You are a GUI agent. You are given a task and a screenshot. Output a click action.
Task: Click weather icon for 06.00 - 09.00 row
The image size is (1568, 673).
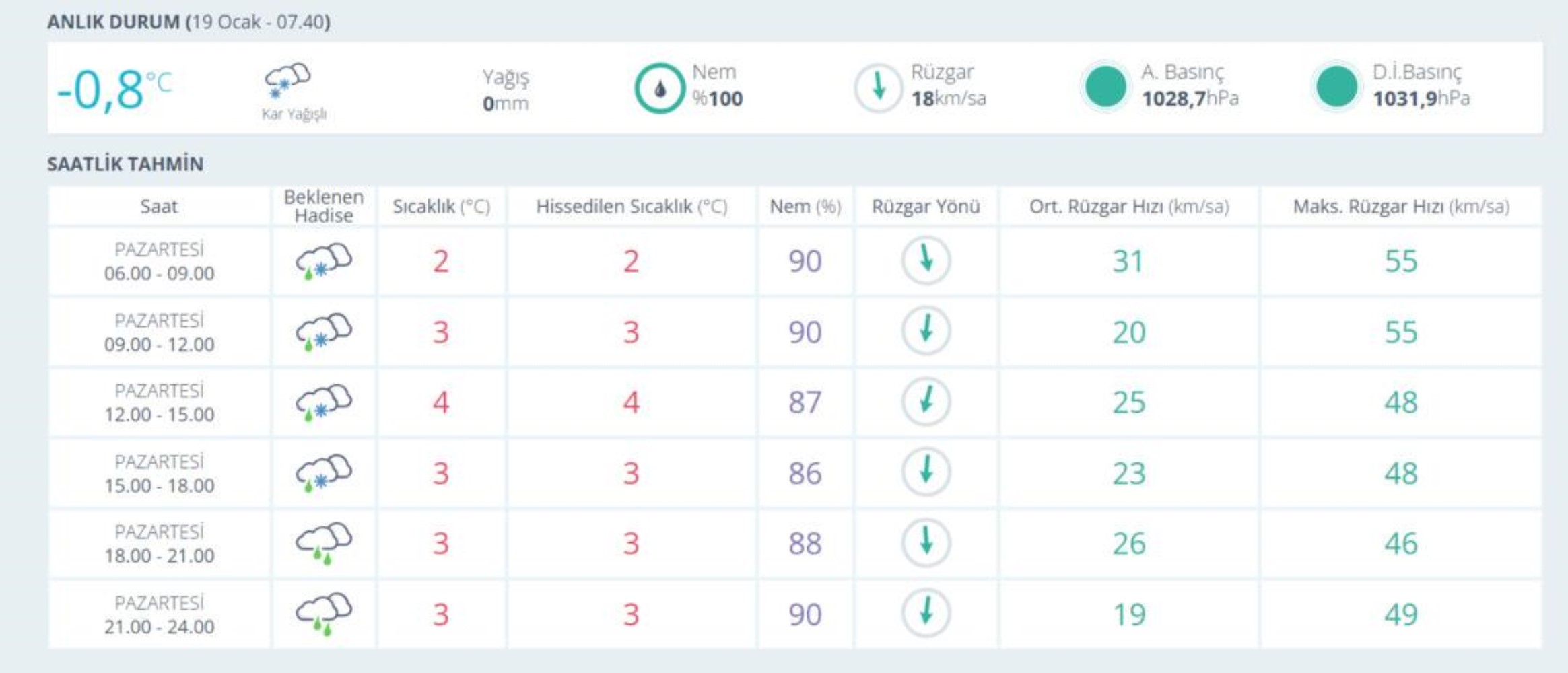(x=323, y=262)
